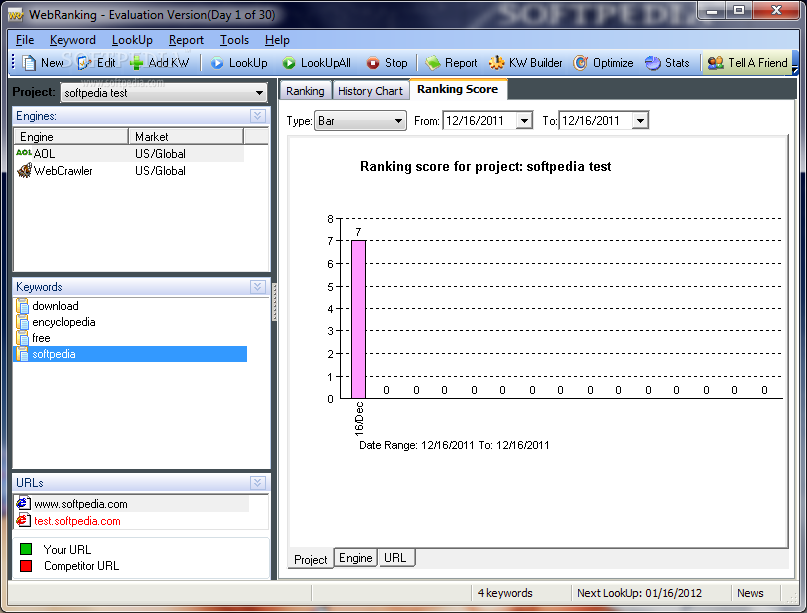Open the Report menu

pos(186,40)
